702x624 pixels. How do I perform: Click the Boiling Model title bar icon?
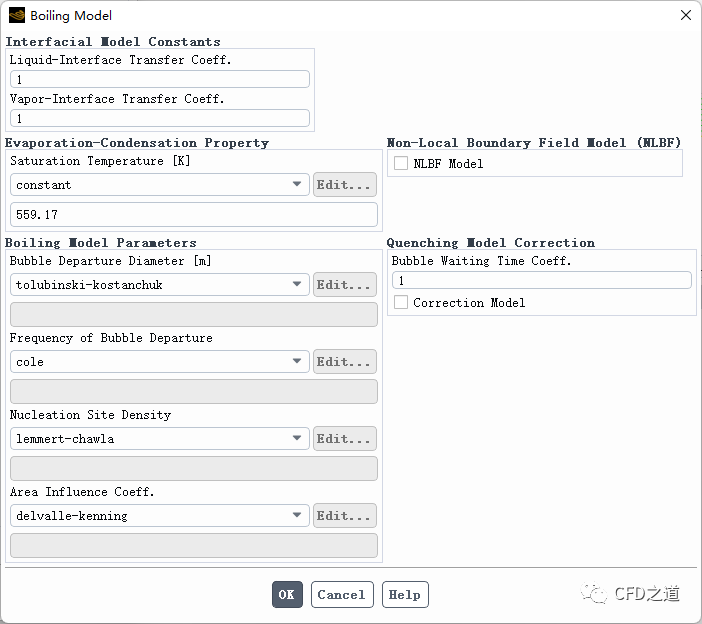[x=16, y=15]
